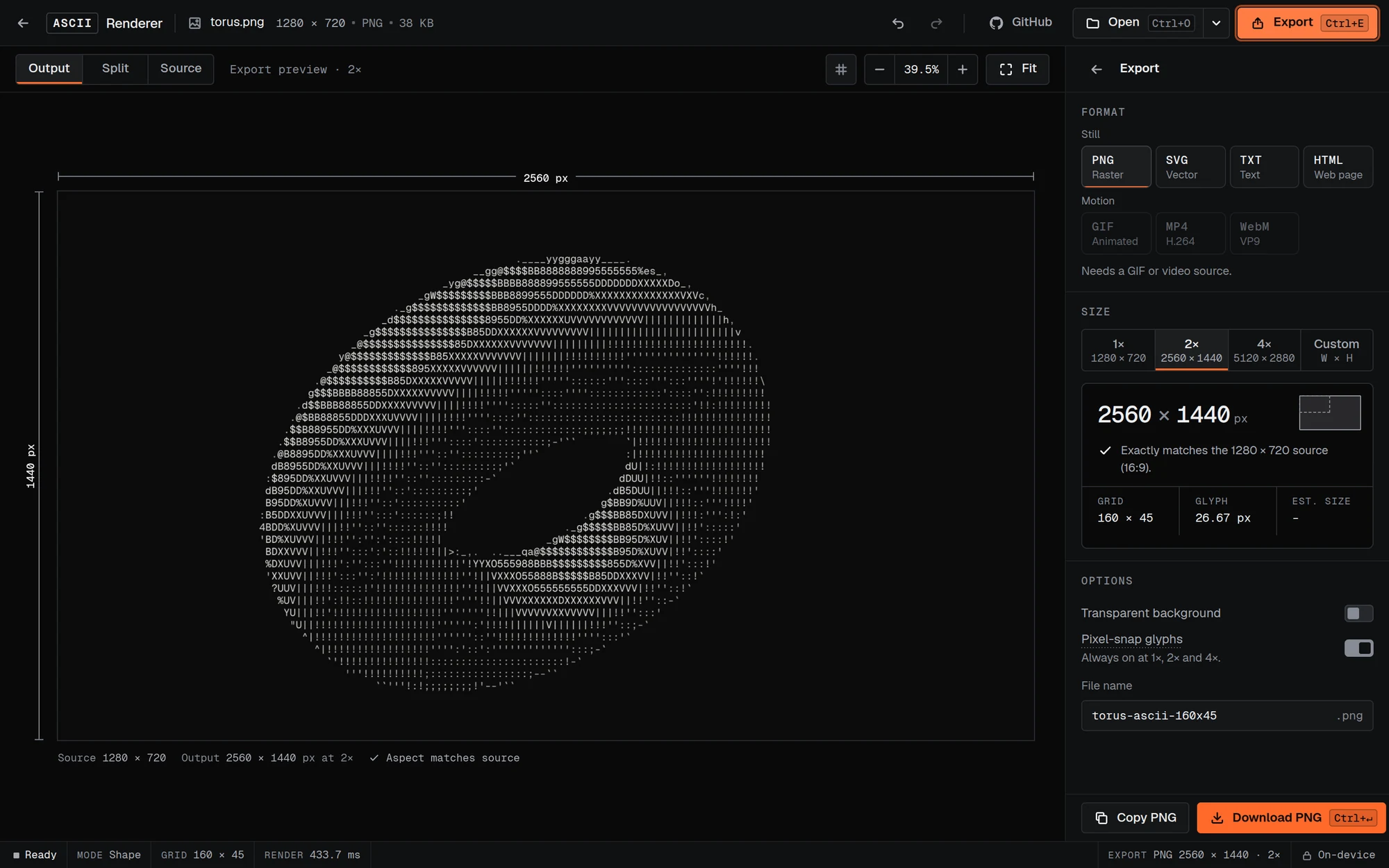Open the GitHub link
The height and width of the screenshot is (868, 1389).
pos(1021,23)
